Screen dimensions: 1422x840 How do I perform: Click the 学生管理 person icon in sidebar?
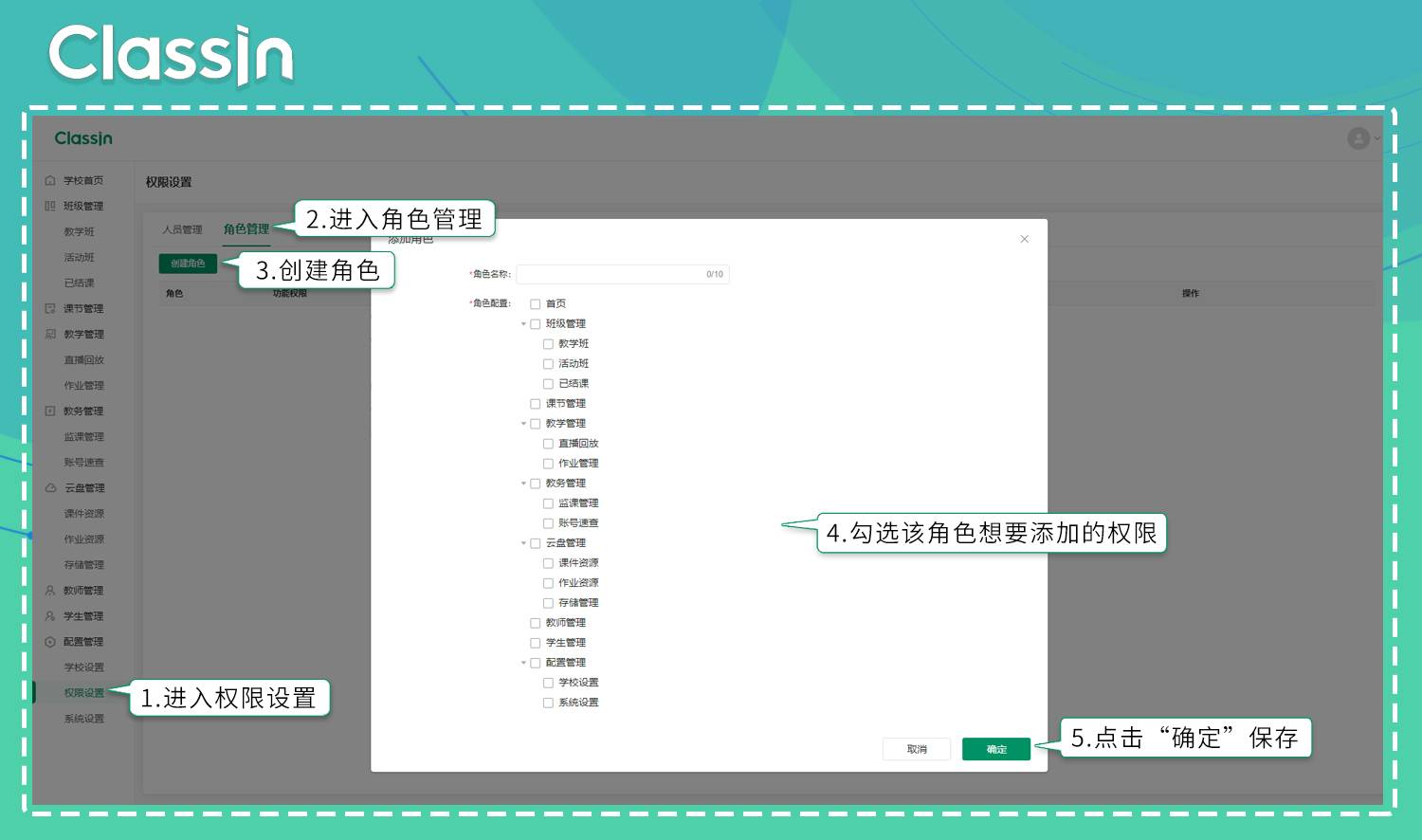pyautogui.click(x=50, y=615)
